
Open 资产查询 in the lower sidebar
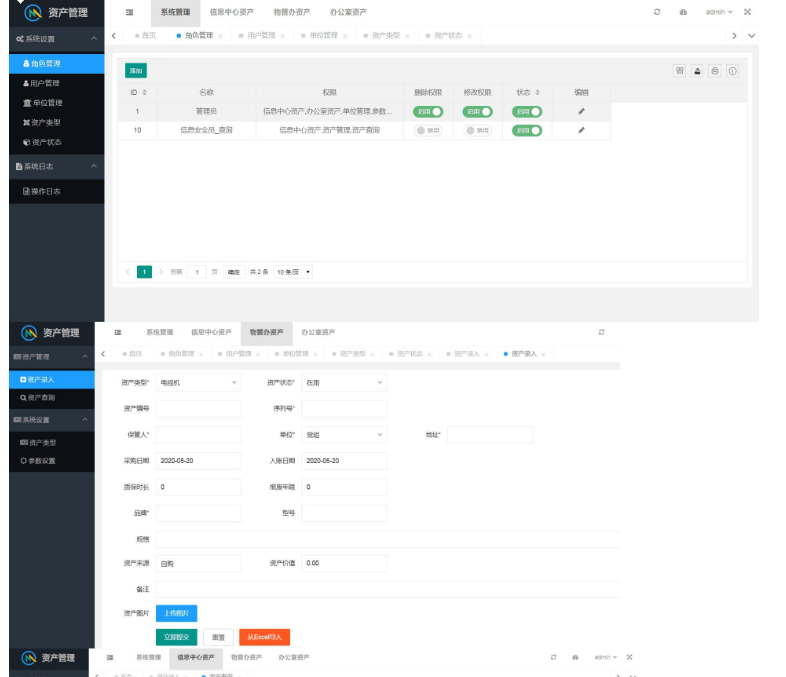42,398
